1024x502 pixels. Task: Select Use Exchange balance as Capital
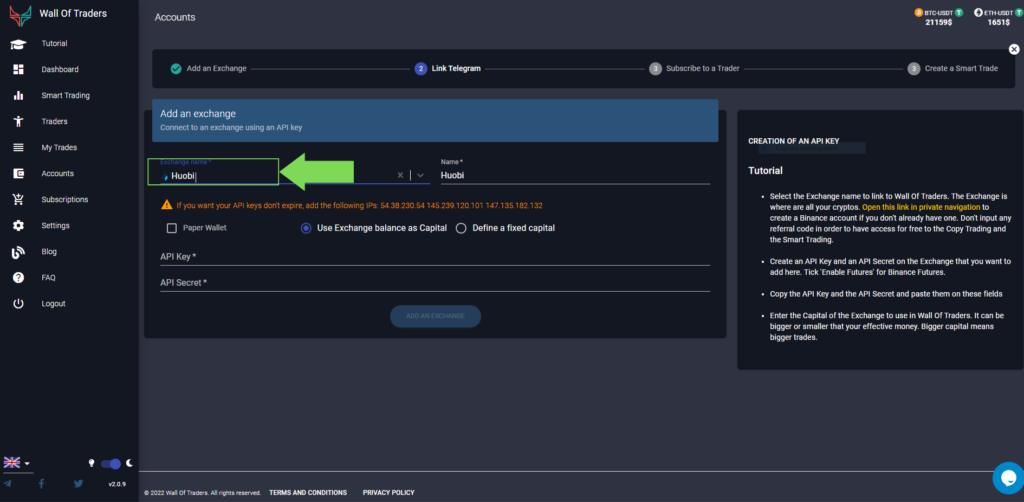(x=306, y=228)
